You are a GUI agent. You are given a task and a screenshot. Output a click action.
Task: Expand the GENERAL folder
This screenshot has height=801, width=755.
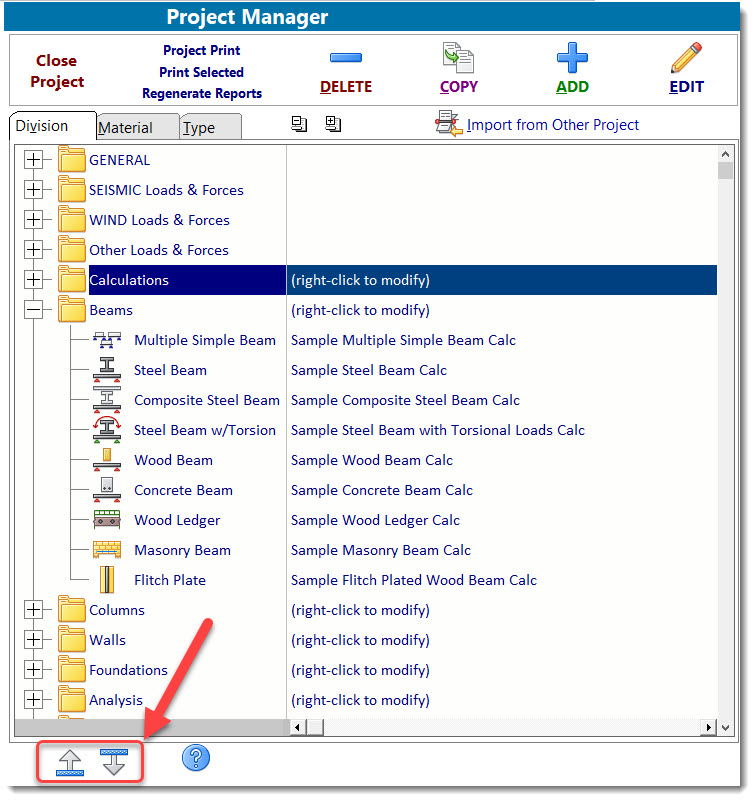(x=34, y=160)
